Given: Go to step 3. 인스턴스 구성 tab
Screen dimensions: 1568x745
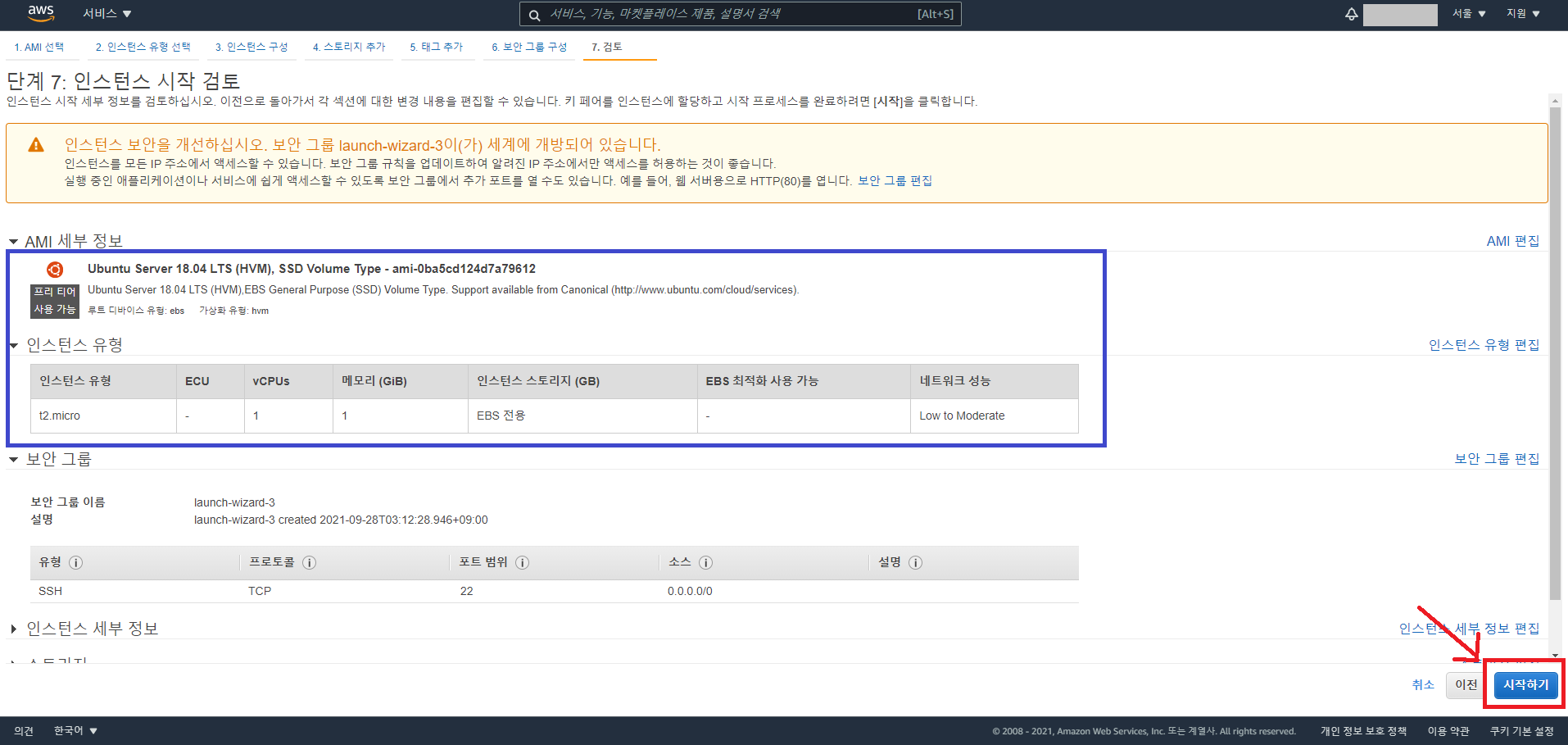Looking at the screenshot, I should click(x=252, y=47).
